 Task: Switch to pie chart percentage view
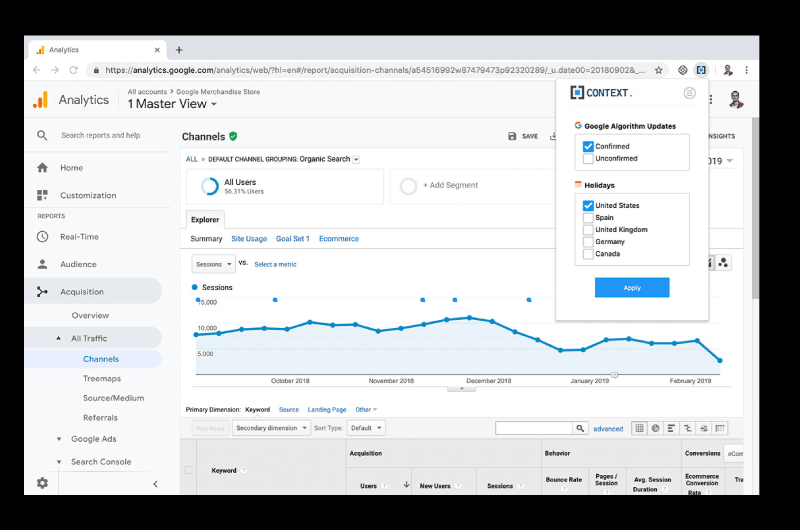click(656, 428)
